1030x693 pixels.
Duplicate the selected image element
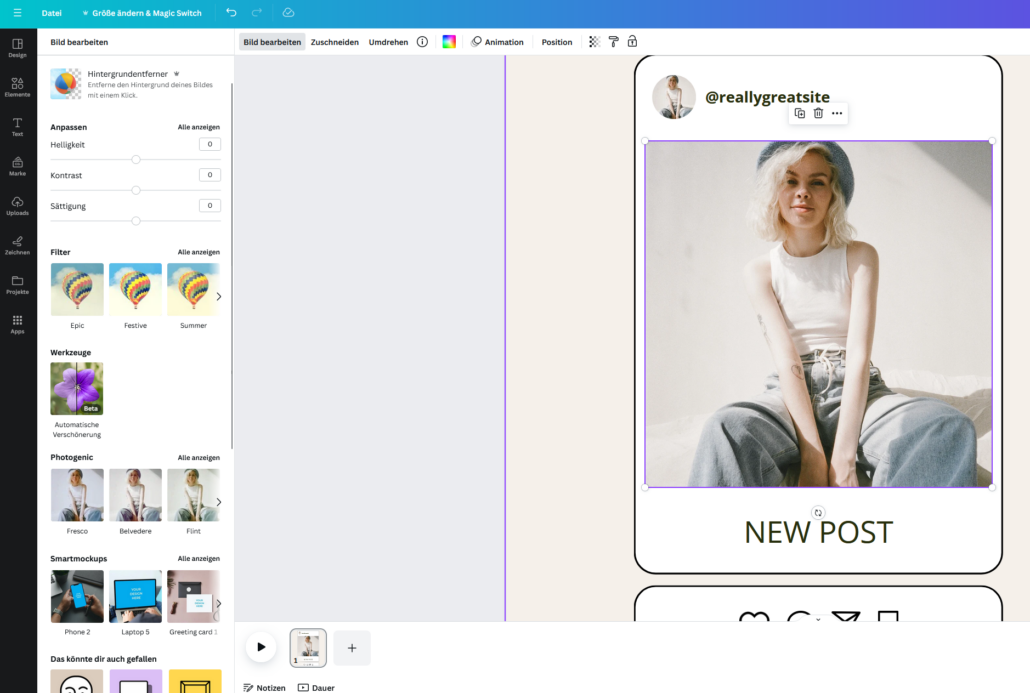click(799, 114)
